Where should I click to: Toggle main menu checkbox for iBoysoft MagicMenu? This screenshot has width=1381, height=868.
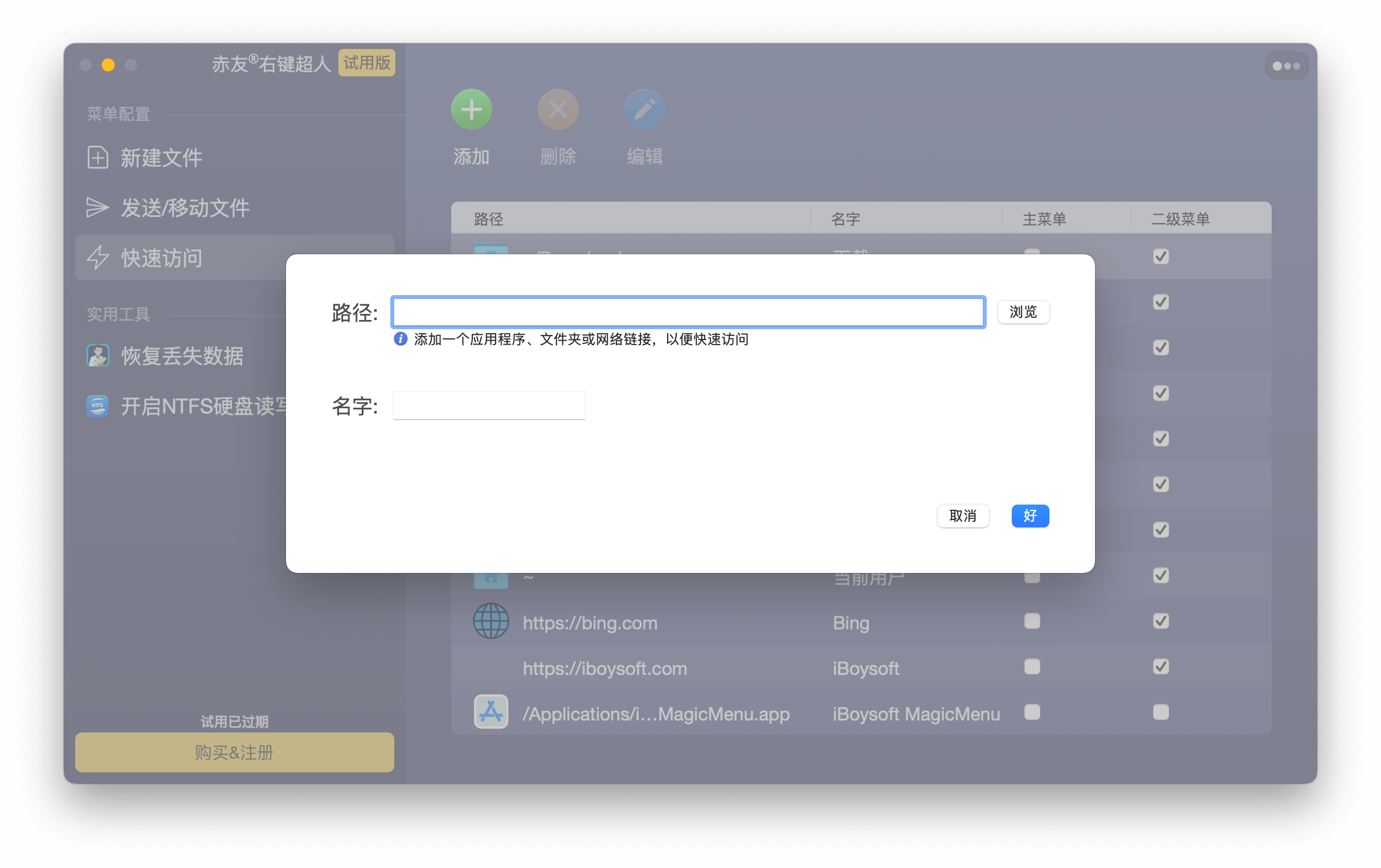pyautogui.click(x=1032, y=712)
